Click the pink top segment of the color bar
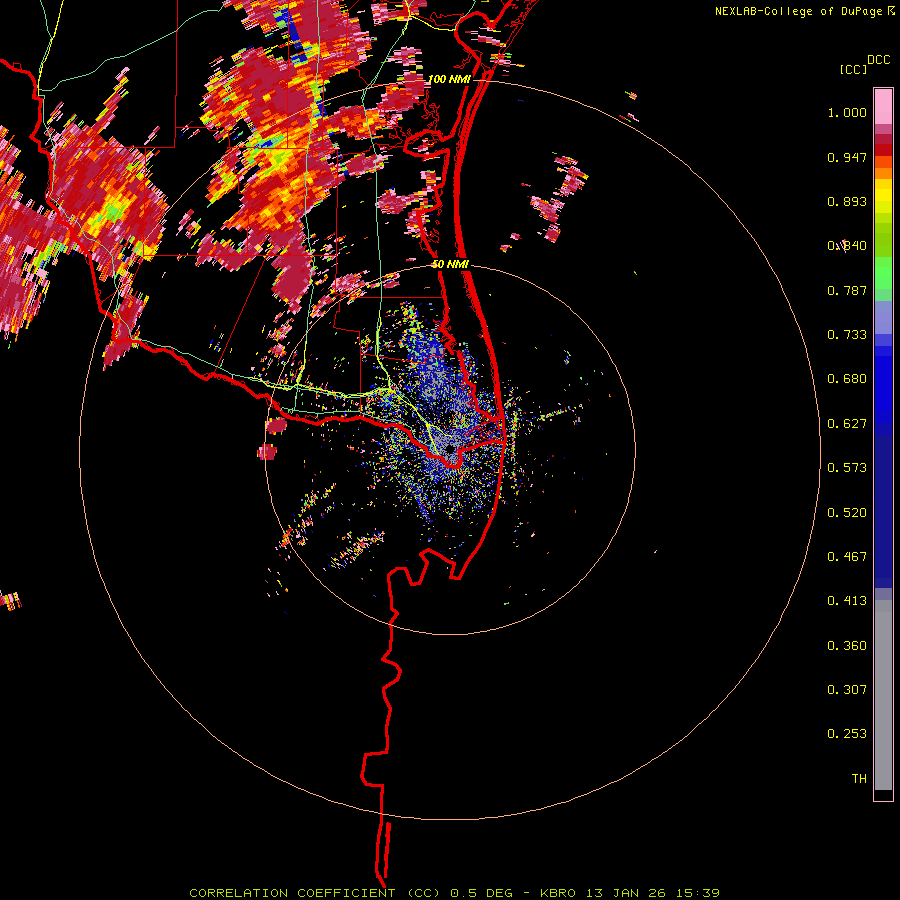 [883, 106]
